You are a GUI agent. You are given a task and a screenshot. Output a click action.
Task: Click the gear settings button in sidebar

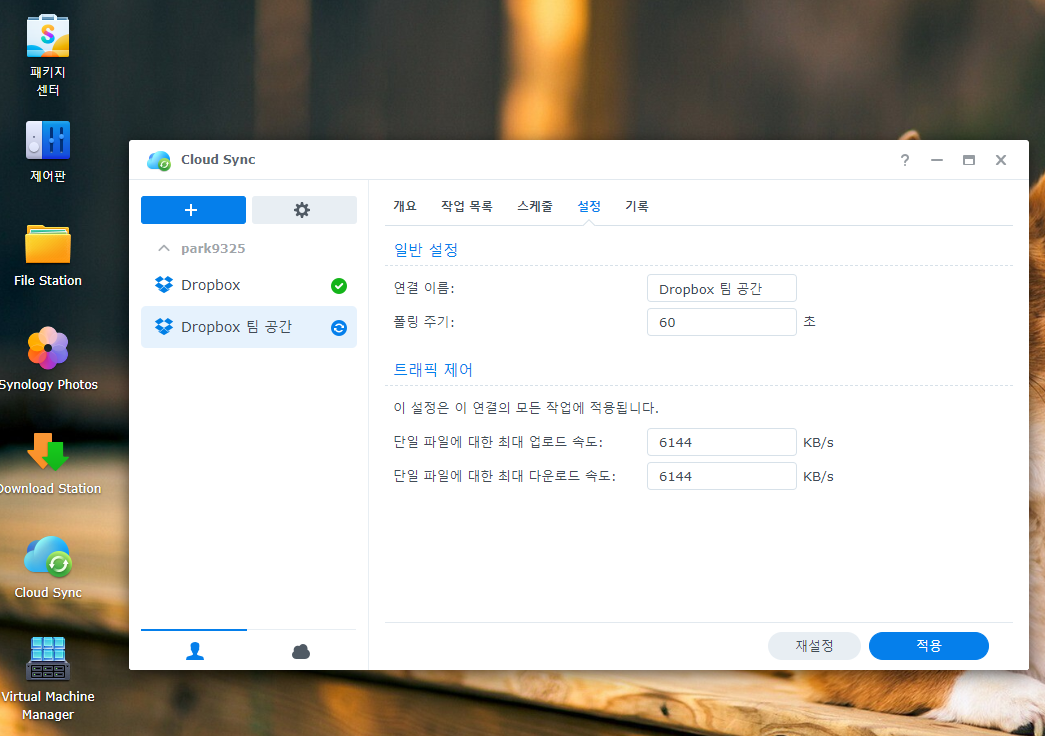pyautogui.click(x=303, y=210)
